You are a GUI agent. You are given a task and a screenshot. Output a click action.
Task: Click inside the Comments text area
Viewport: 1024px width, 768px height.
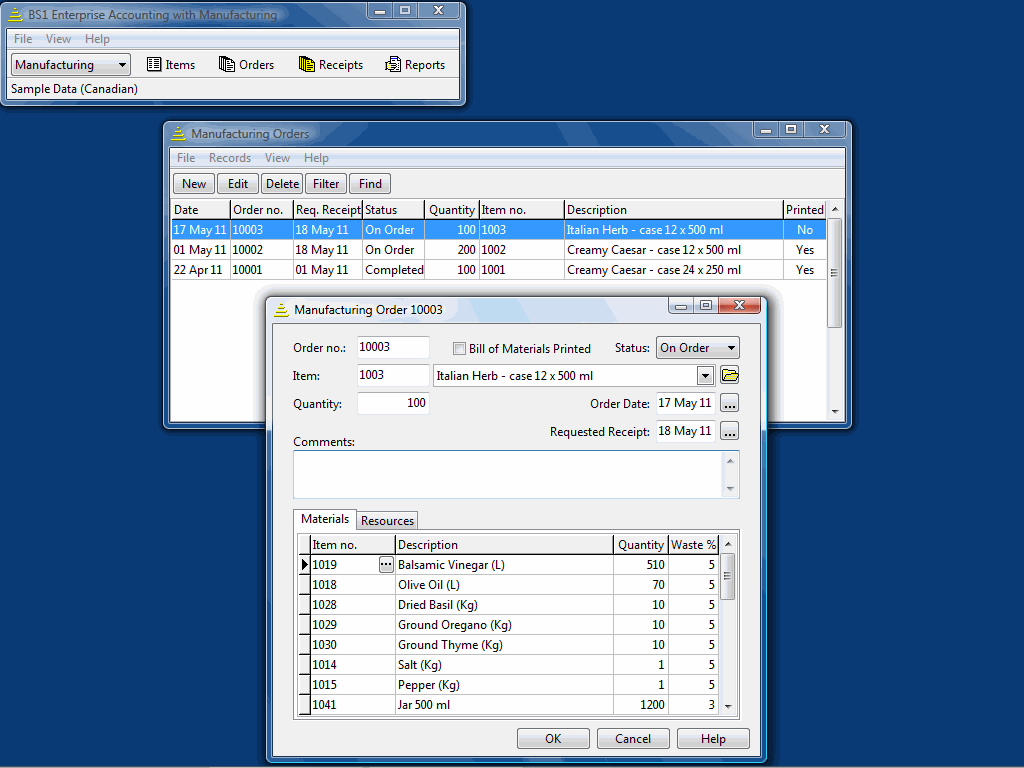[x=508, y=475]
